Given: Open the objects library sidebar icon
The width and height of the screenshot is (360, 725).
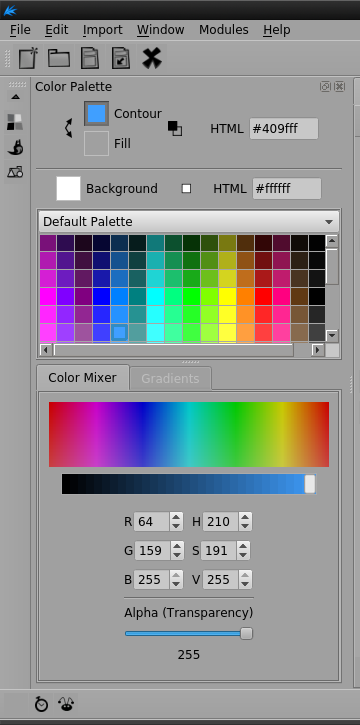Looking at the screenshot, I should point(15,172).
